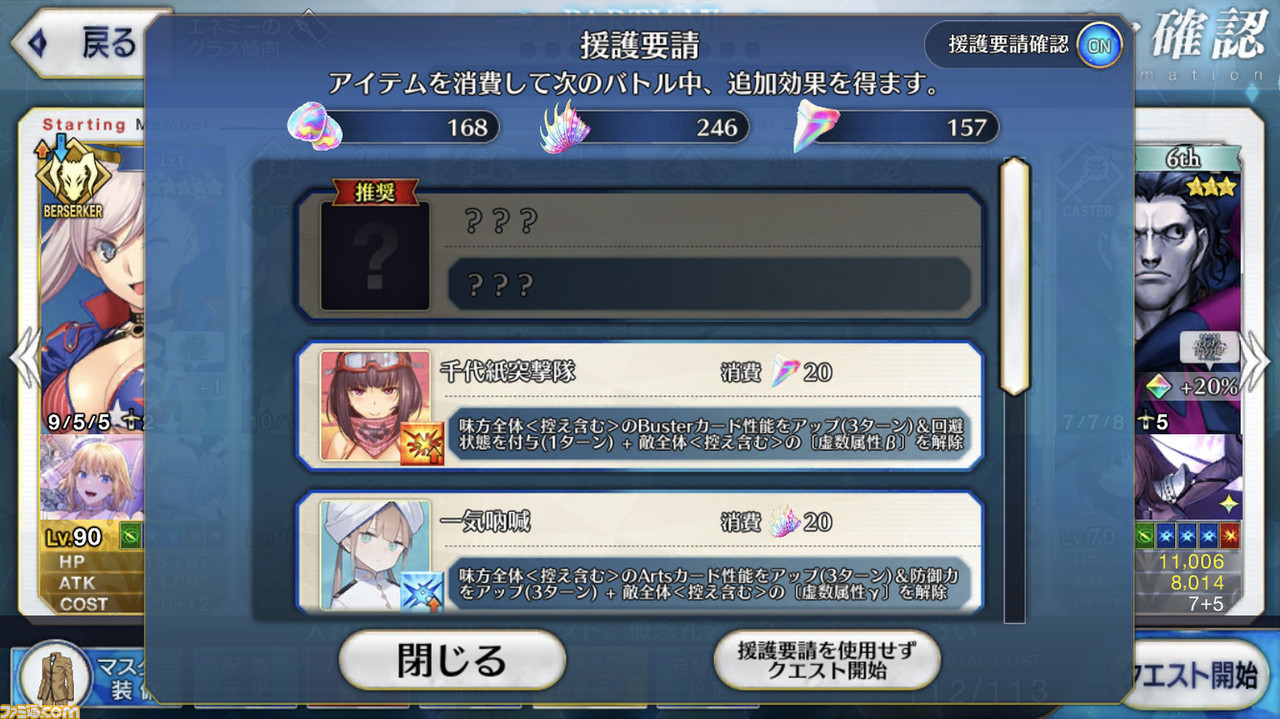Tap the rainbow egg item icon

(316, 127)
